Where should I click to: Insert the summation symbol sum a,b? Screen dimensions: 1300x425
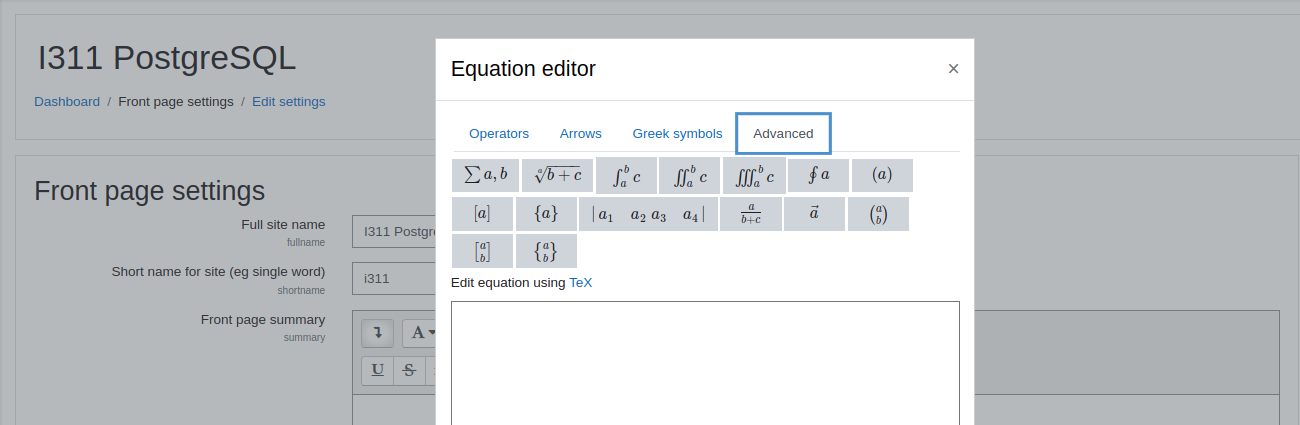[x=485, y=175]
